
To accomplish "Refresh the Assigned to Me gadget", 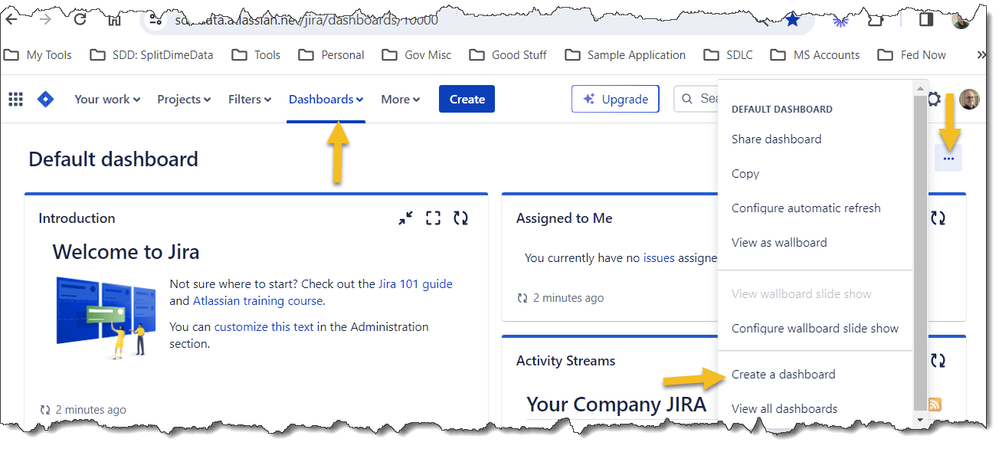I will pyautogui.click(x=938, y=218).
